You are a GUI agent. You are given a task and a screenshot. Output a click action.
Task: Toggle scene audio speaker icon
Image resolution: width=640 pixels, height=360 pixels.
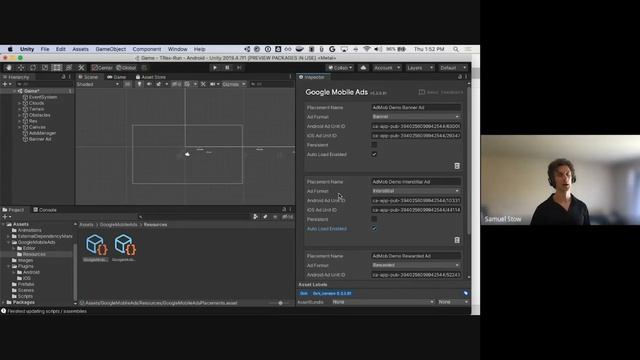pos(149,84)
